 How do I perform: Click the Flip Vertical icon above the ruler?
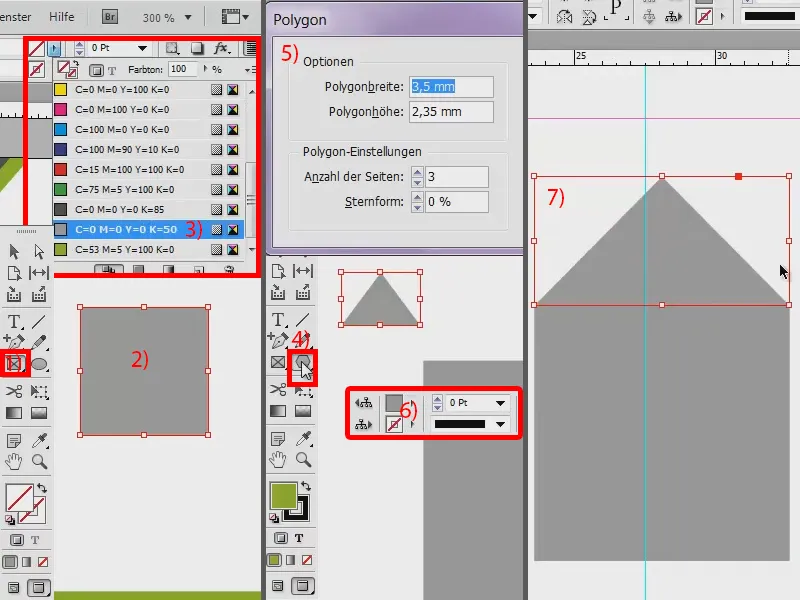click(589, 17)
